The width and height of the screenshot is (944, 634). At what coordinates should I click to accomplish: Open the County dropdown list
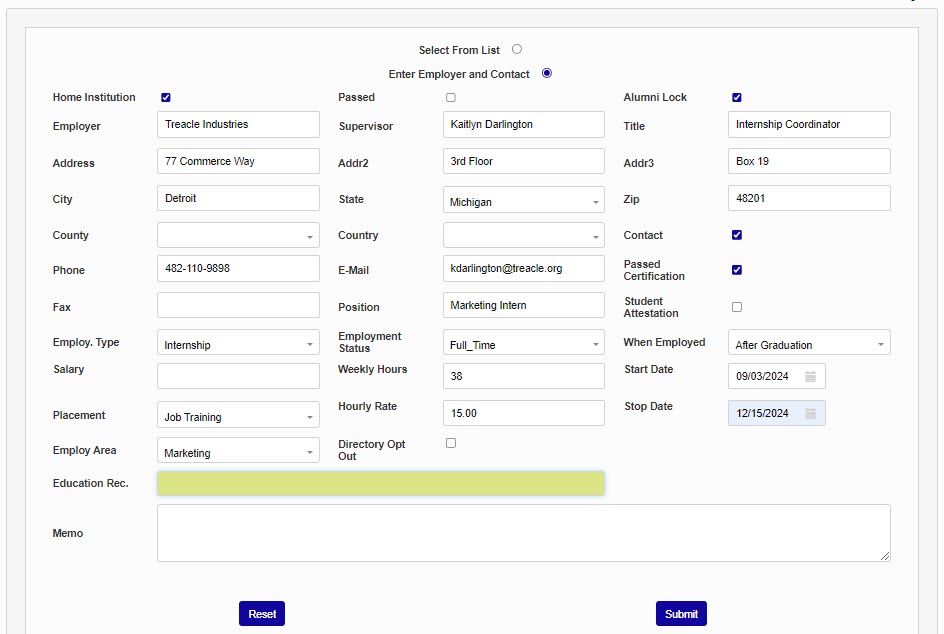238,236
